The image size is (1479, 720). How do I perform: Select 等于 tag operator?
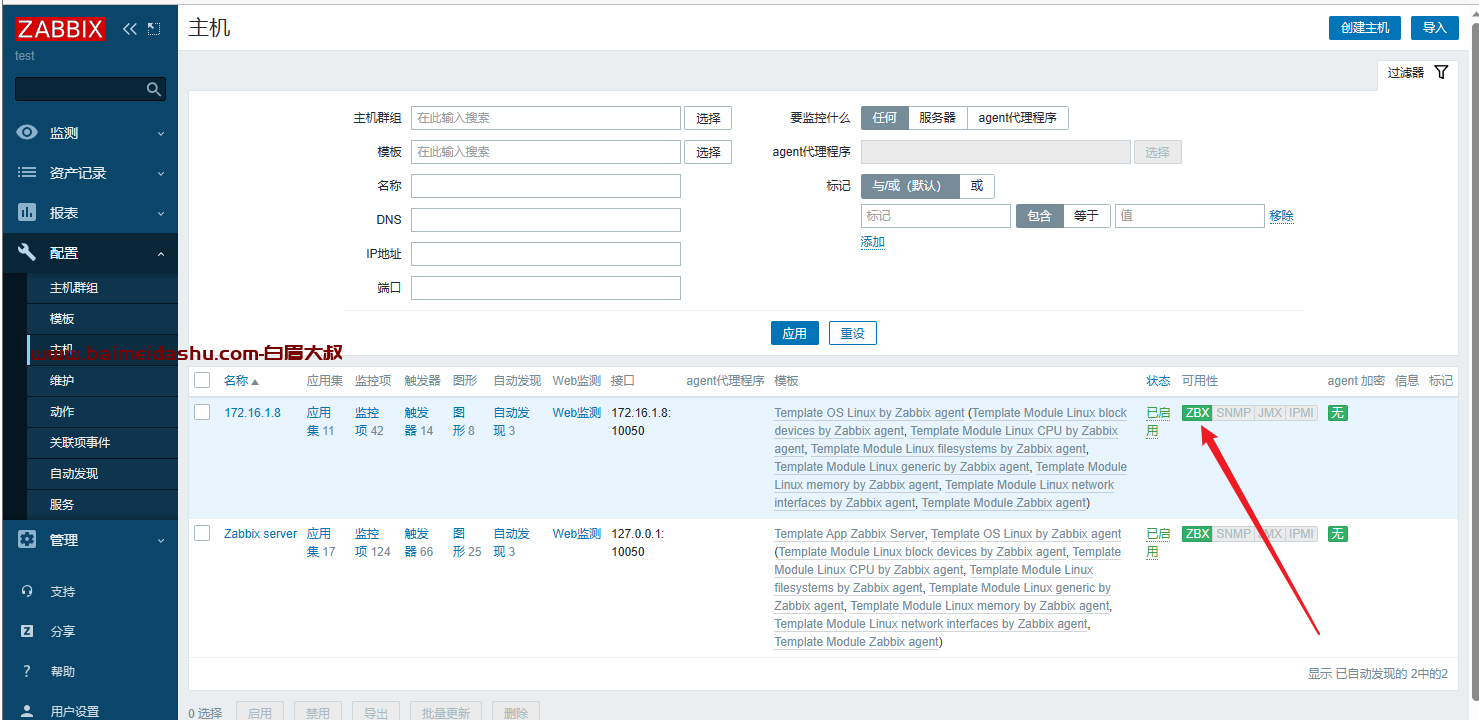coord(1087,216)
